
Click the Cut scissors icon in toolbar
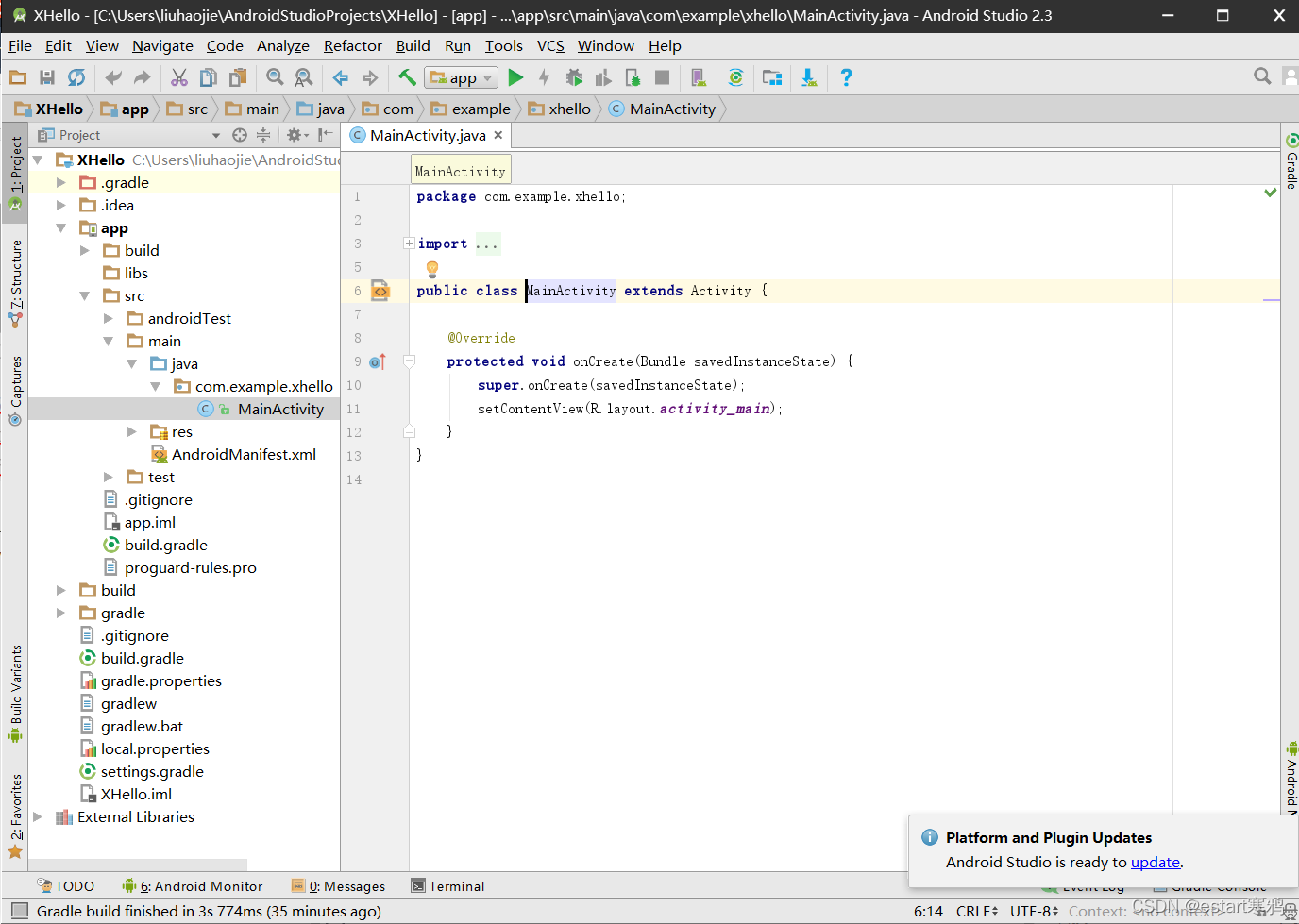(x=179, y=78)
